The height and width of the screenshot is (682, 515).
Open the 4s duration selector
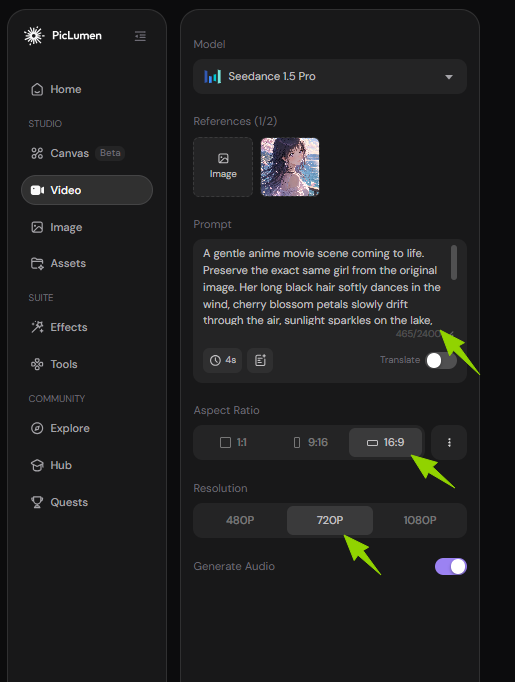223,360
